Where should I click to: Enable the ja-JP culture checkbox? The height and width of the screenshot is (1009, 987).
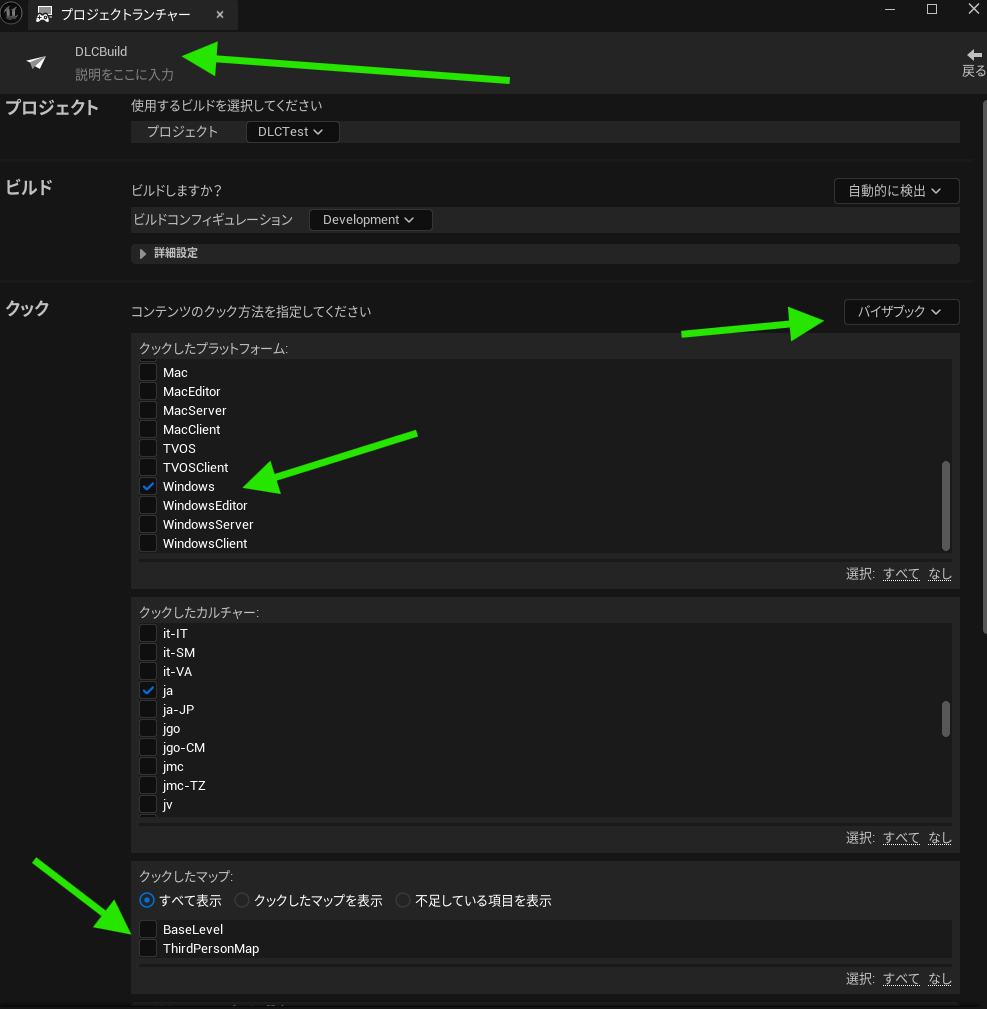tap(148, 709)
